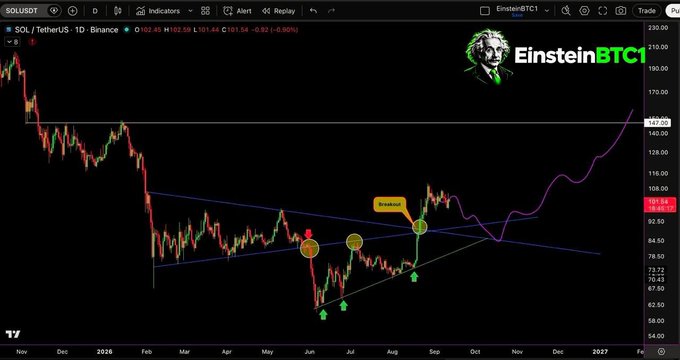The width and height of the screenshot is (680, 360).
Task: Click 128.00 on the price axis
Action: point(657,153)
